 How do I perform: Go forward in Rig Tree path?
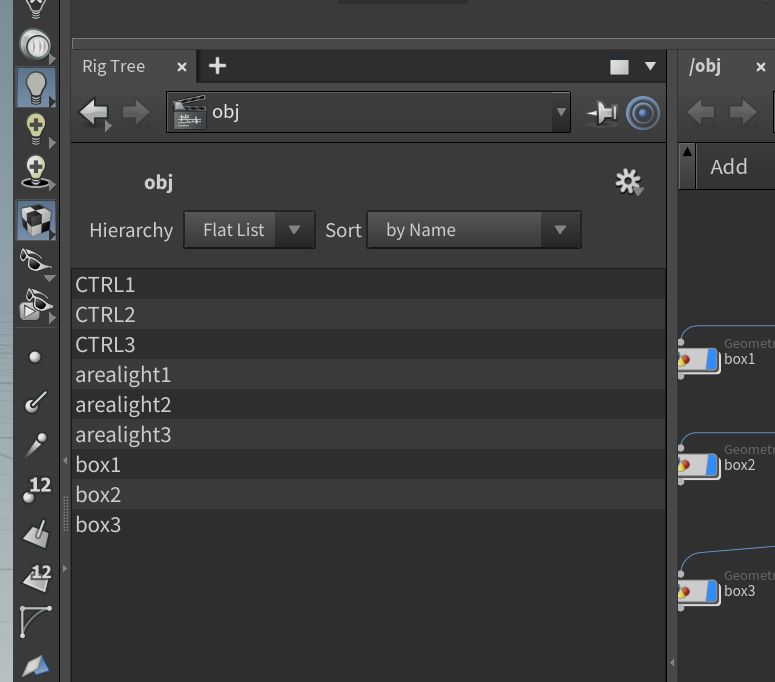[x=136, y=112]
